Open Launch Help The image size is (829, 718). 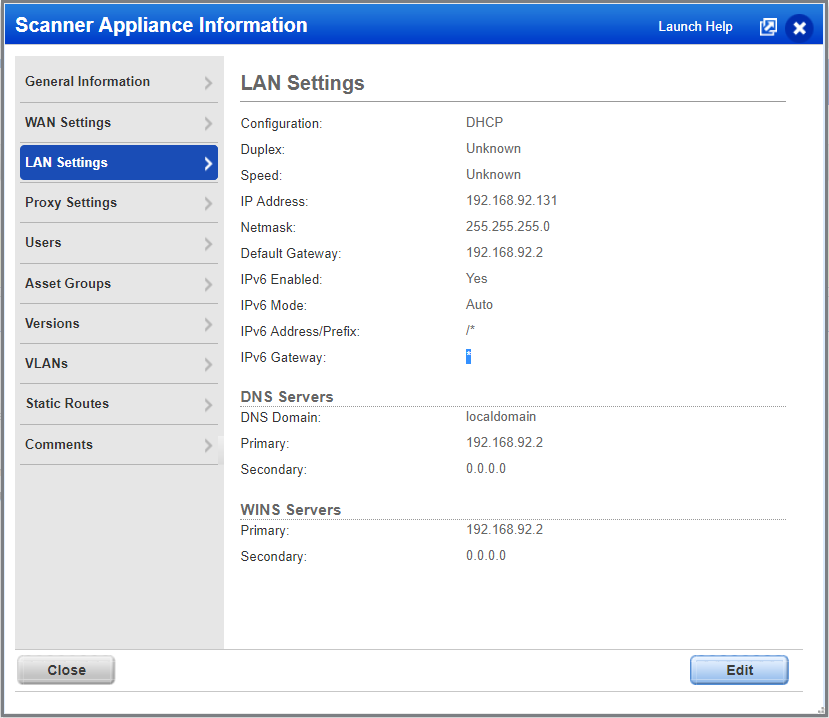click(x=695, y=27)
